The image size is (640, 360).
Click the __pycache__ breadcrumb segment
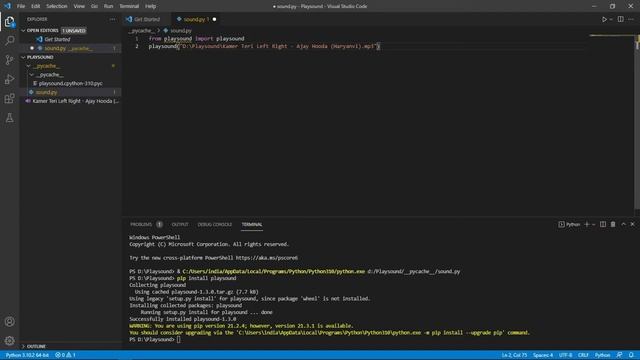(141, 31)
